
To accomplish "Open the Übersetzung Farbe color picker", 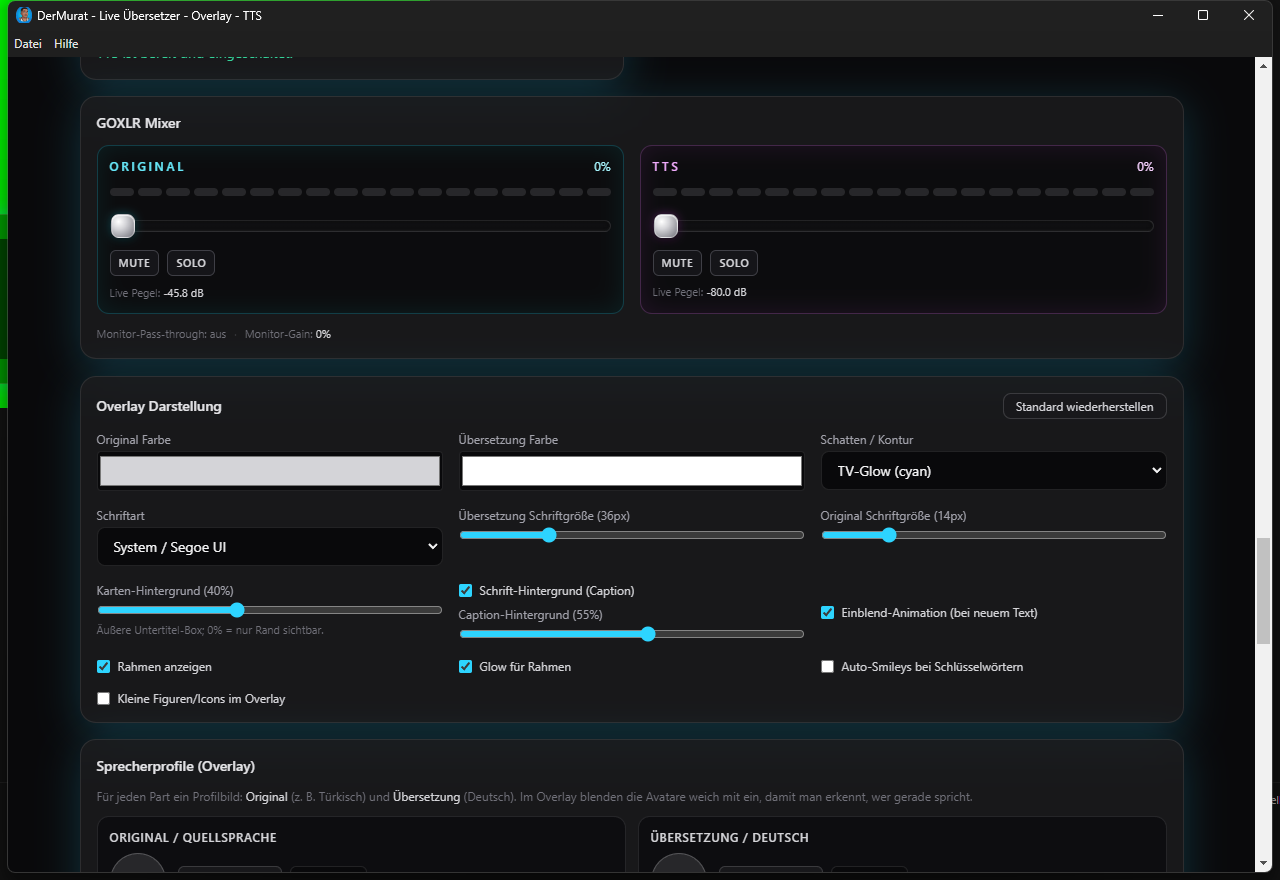I will (632, 471).
